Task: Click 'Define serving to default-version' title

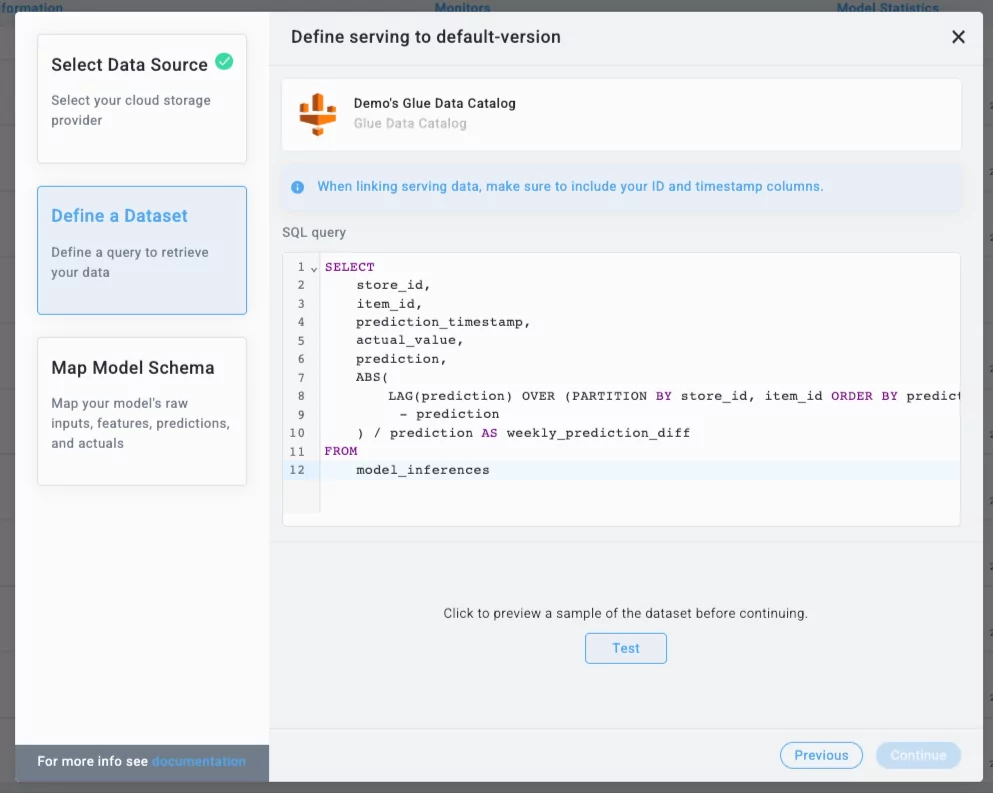Action: [x=426, y=37]
